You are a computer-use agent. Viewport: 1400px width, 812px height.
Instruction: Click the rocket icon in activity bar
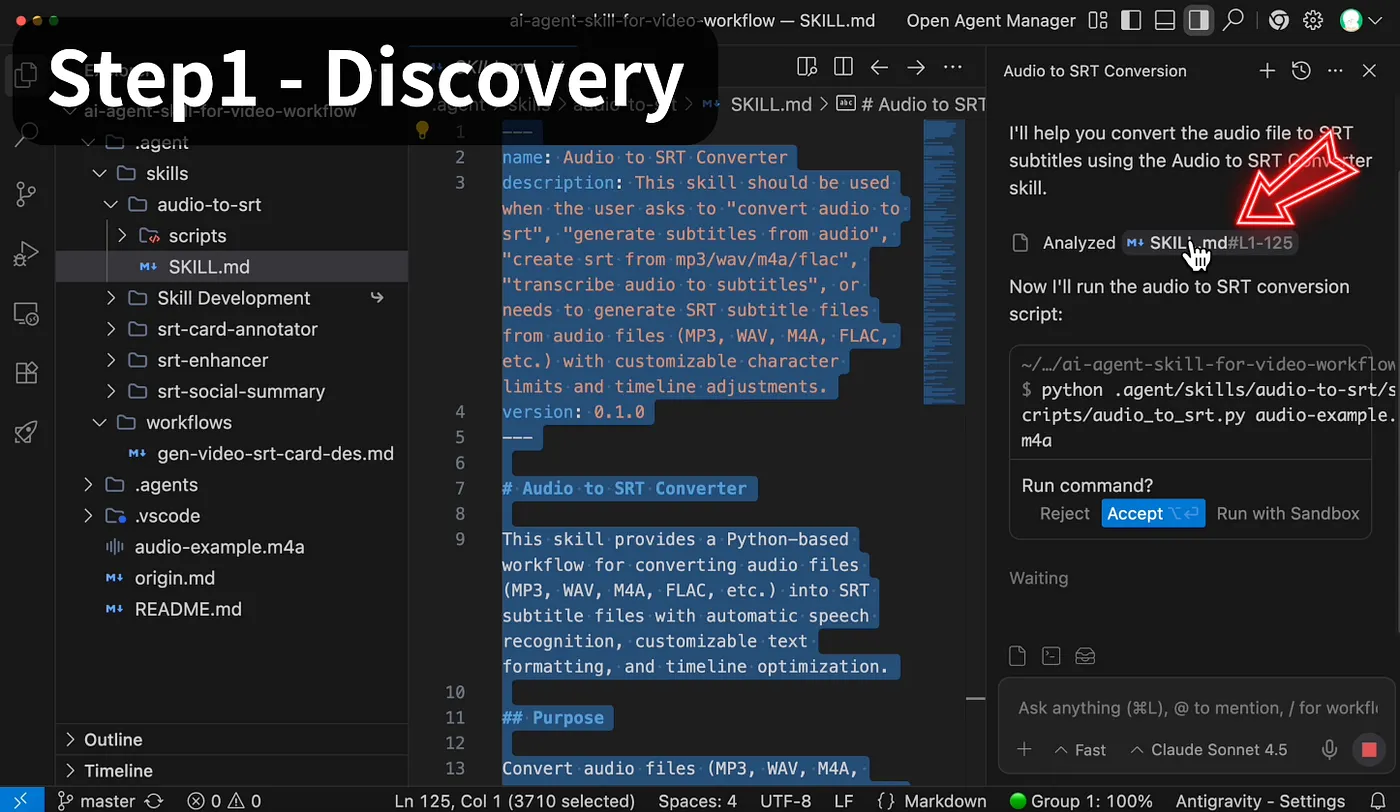pyautogui.click(x=27, y=431)
